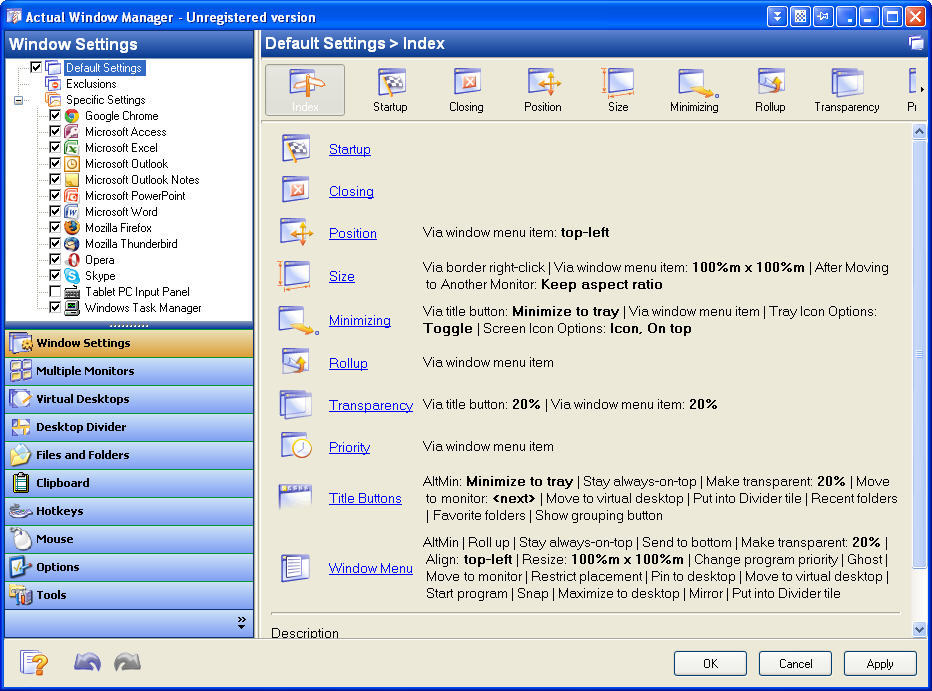
Task: Open the Minimizing settings icon
Action: [694, 89]
